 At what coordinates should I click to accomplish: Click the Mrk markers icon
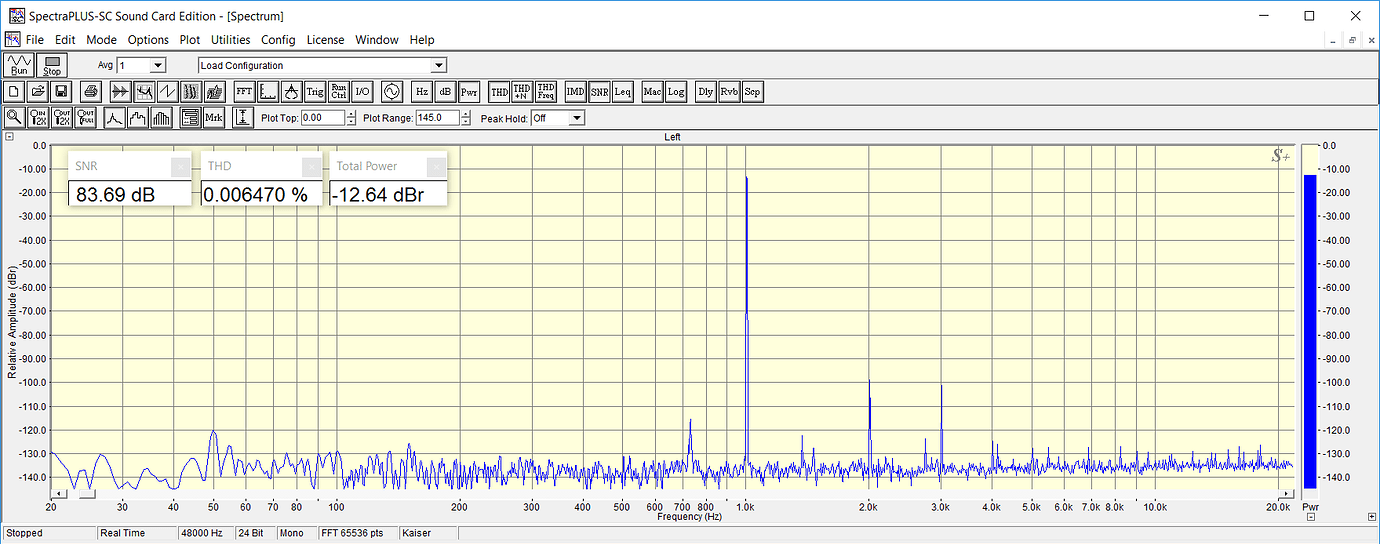tap(214, 118)
